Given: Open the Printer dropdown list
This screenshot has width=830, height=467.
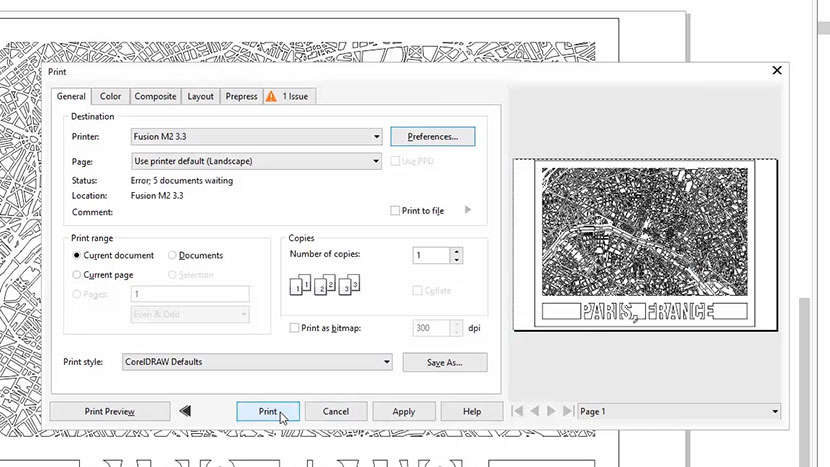Looking at the screenshot, I should (376, 136).
